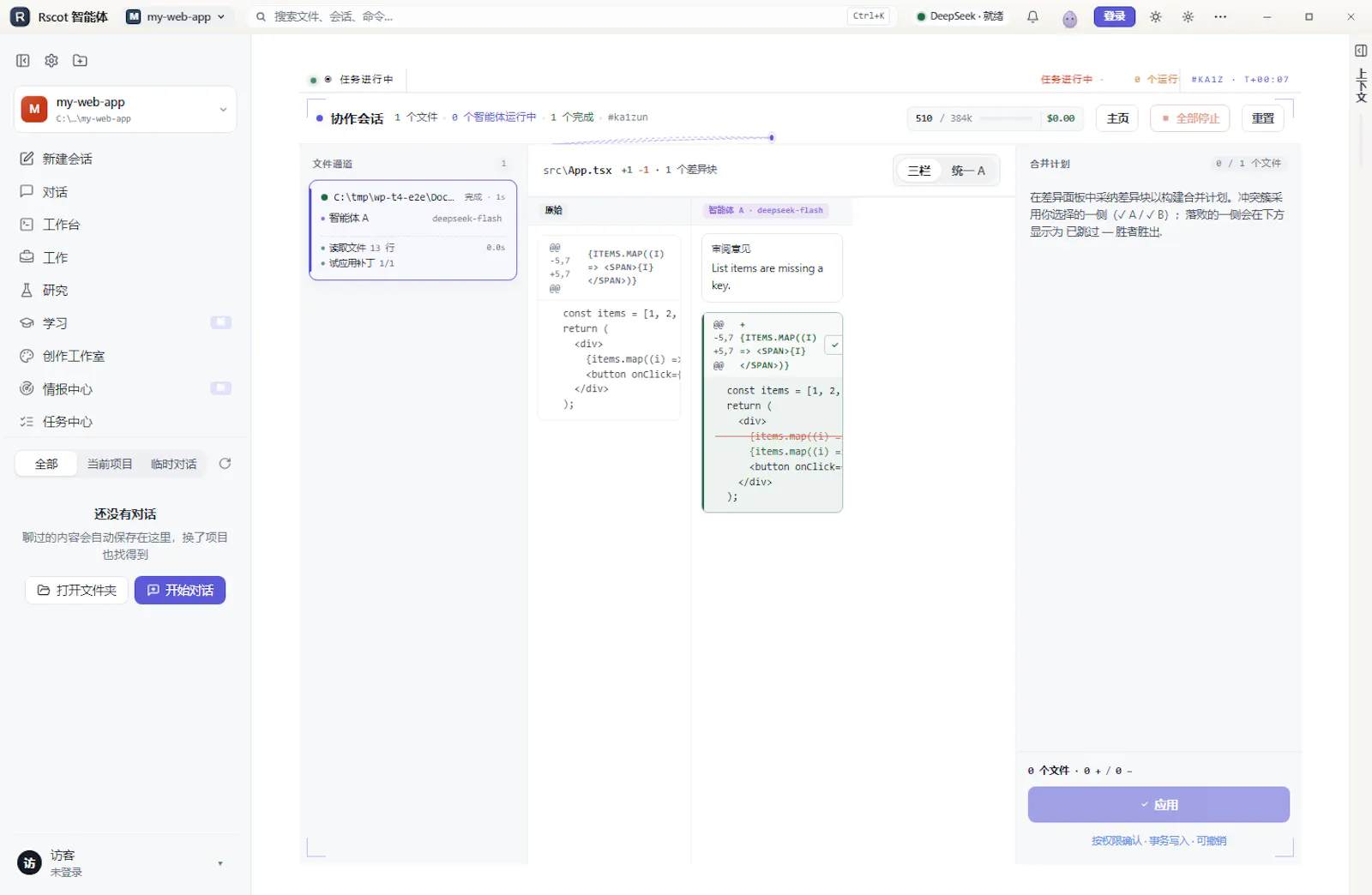The height and width of the screenshot is (895, 1372).
Task: Click 开始对话 button
Action: (x=180, y=591)
